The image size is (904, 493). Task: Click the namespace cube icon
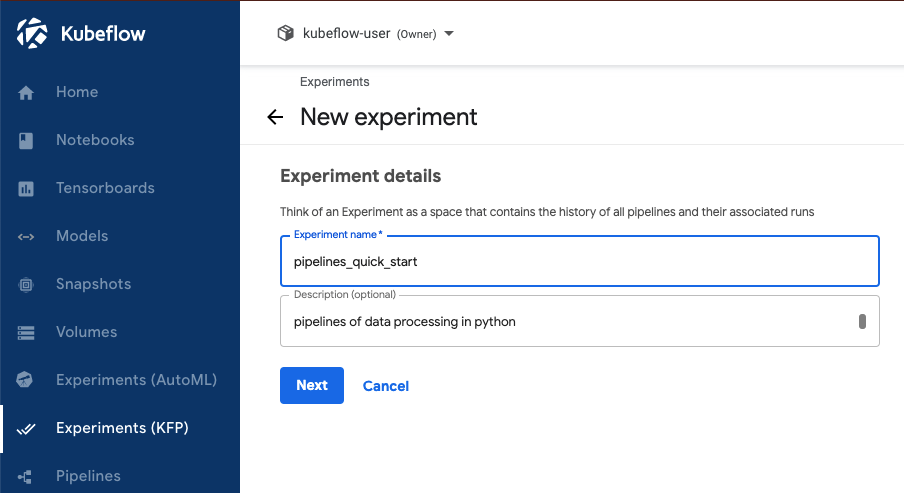coord(286,33)
